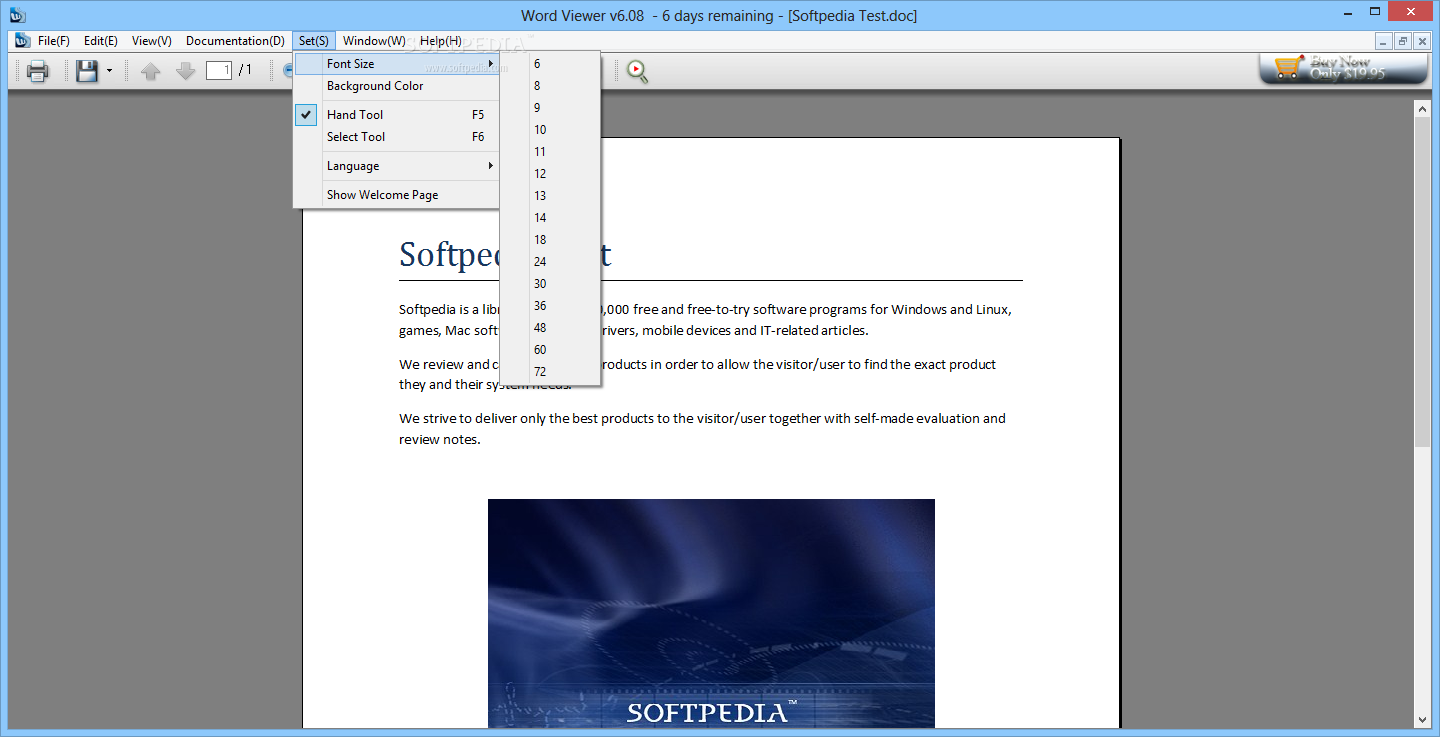Close the inner document window

1421,41
